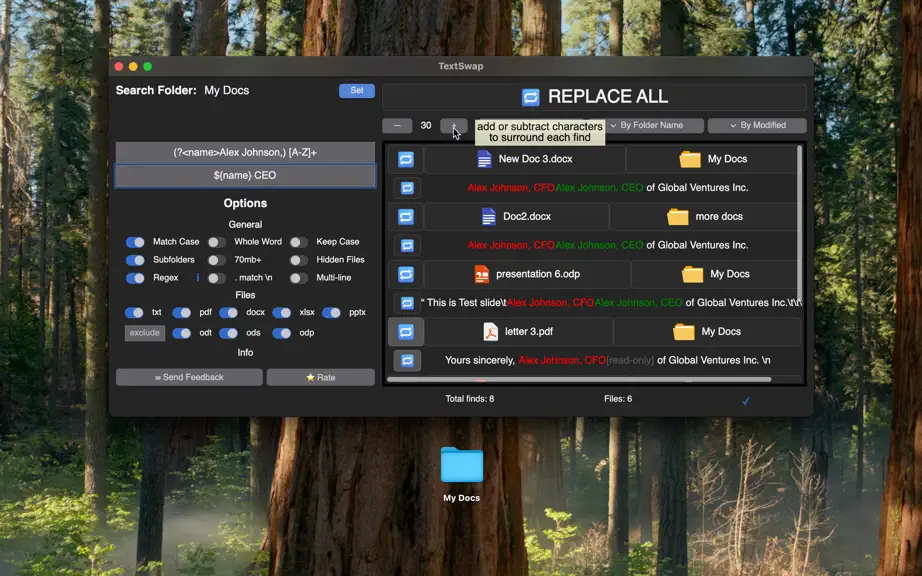Open the presentation 6.odp file icon
922x576 pixels.
pyautogui.click(x=482, y=274)
